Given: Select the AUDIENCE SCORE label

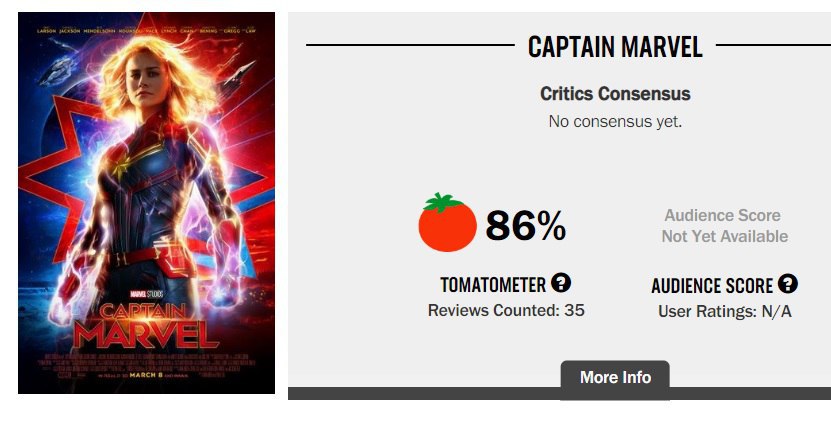Looking at the screenshot, I should tap(712, 286).
